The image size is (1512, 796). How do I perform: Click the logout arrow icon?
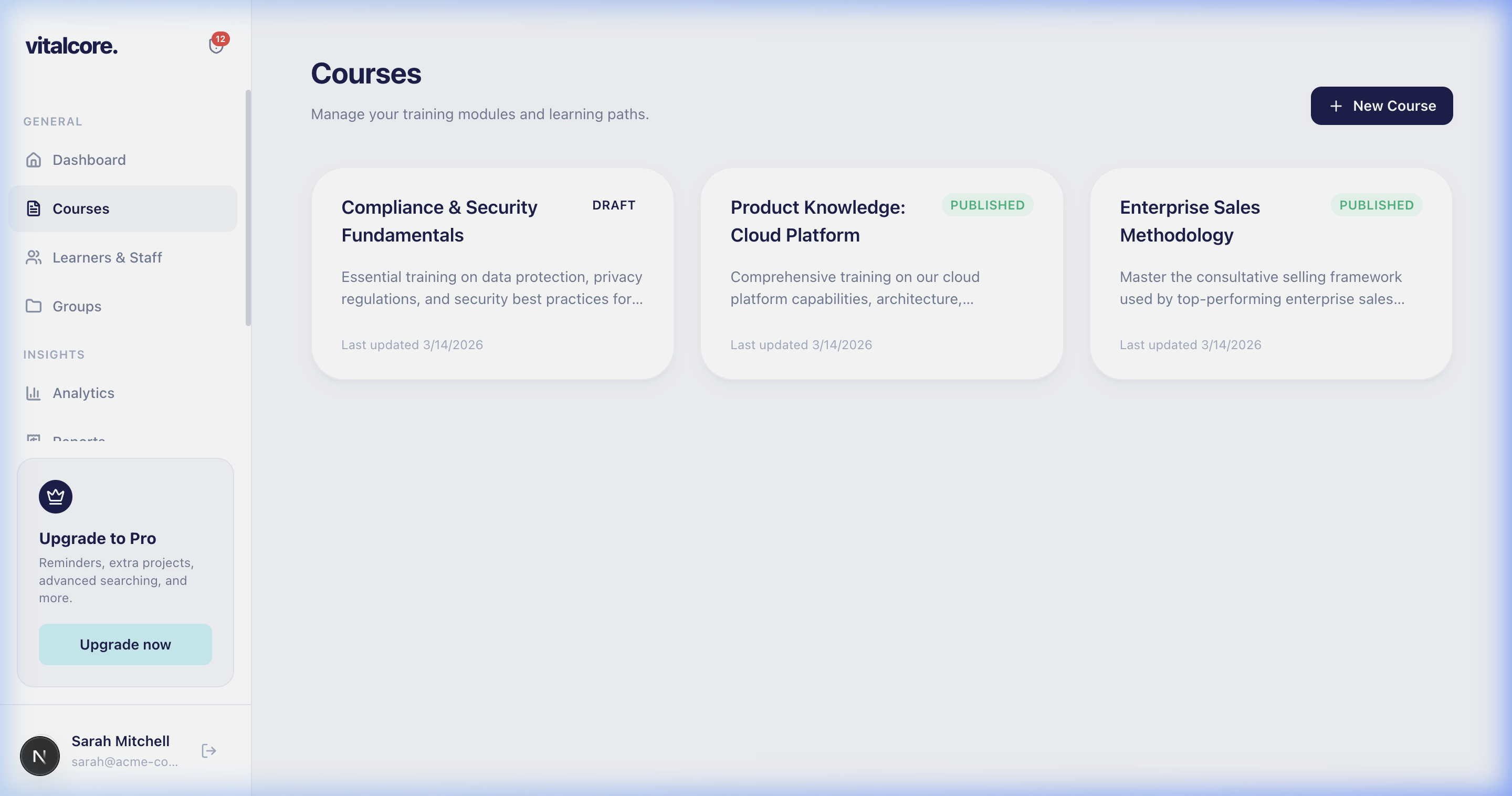coord(209,751)
